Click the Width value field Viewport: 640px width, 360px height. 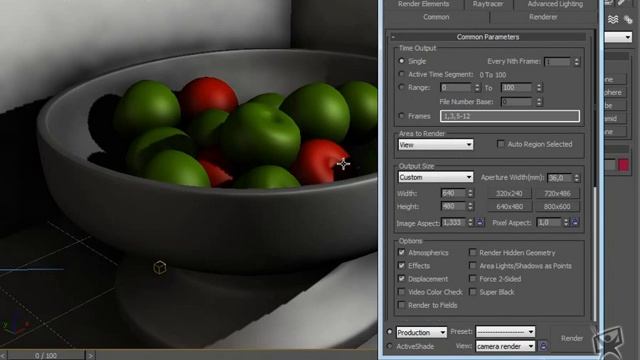coord(453,193)
